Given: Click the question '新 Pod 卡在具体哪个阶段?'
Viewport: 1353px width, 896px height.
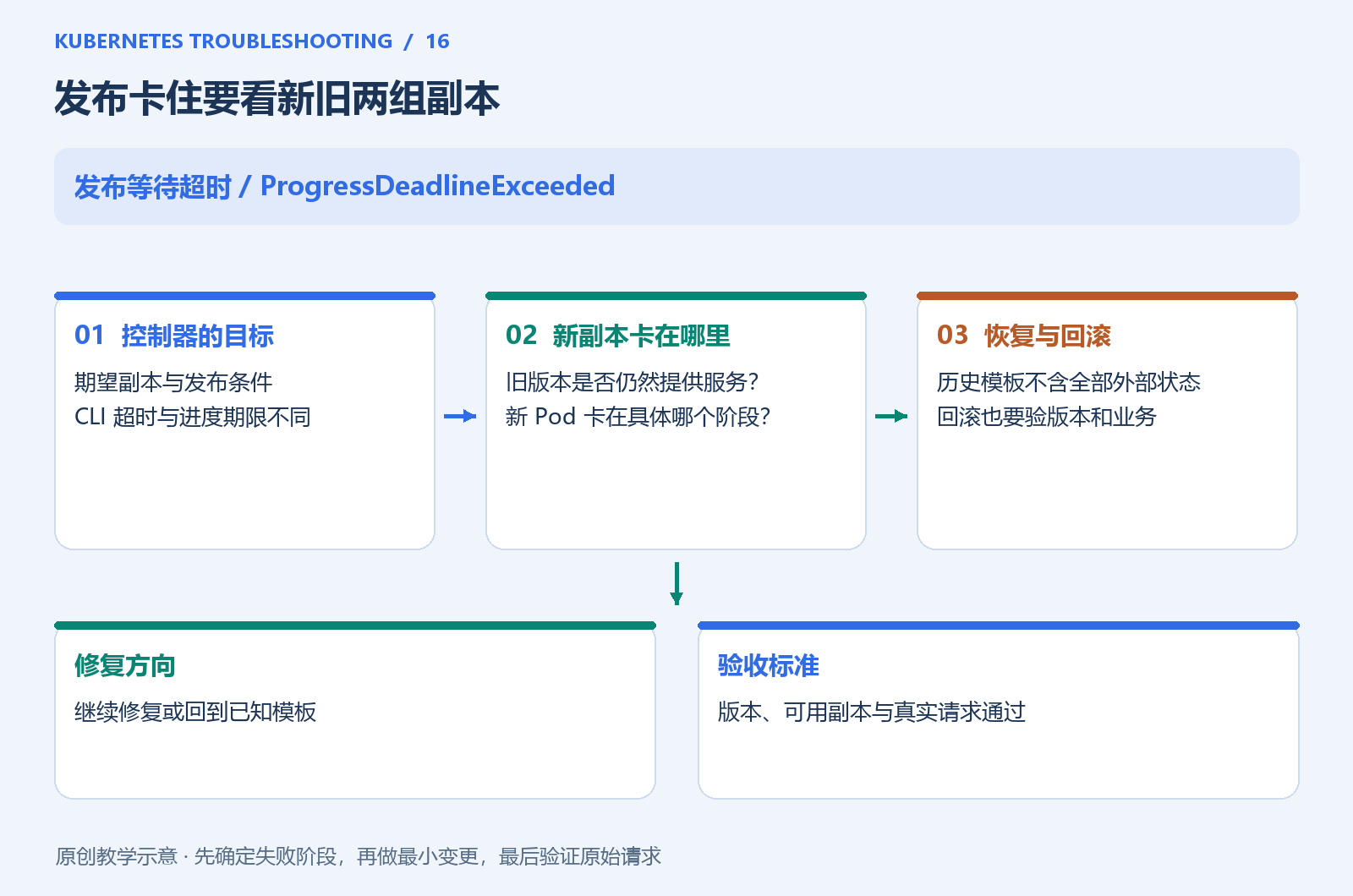Looking at the screenshot, I should tap(638, 417).
